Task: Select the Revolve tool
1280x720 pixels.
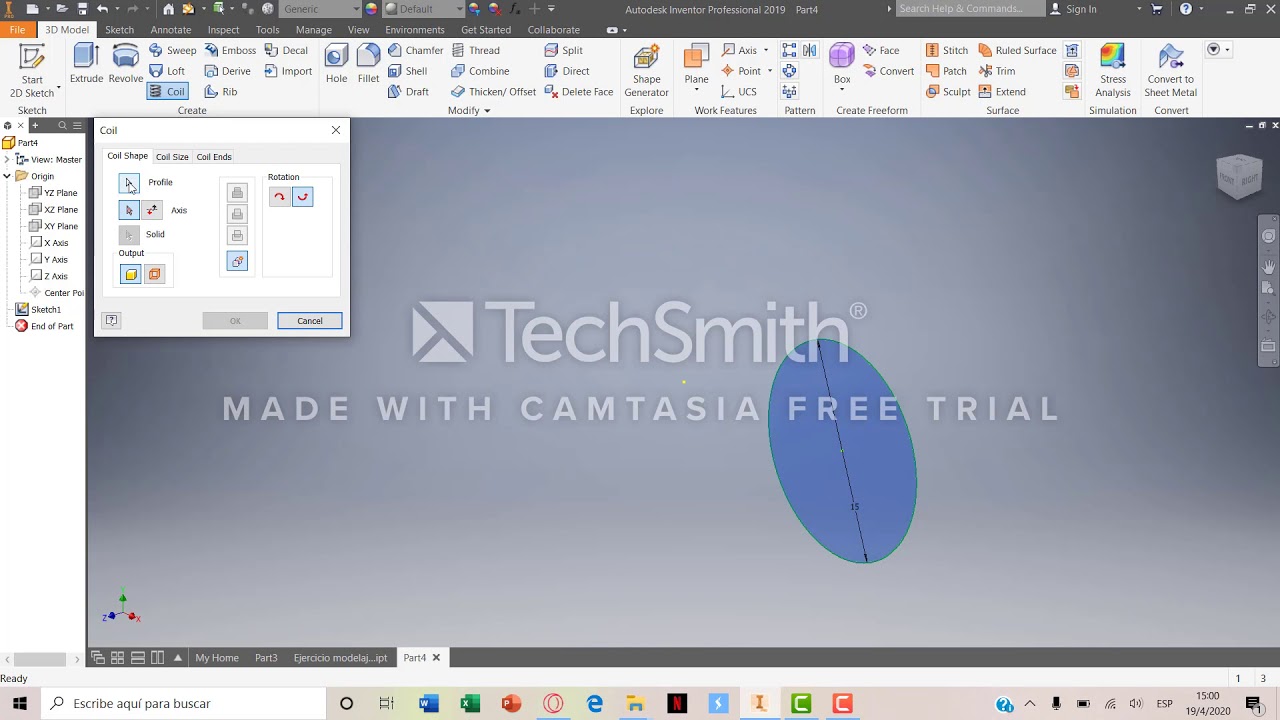Action: (x=125, y=64)
